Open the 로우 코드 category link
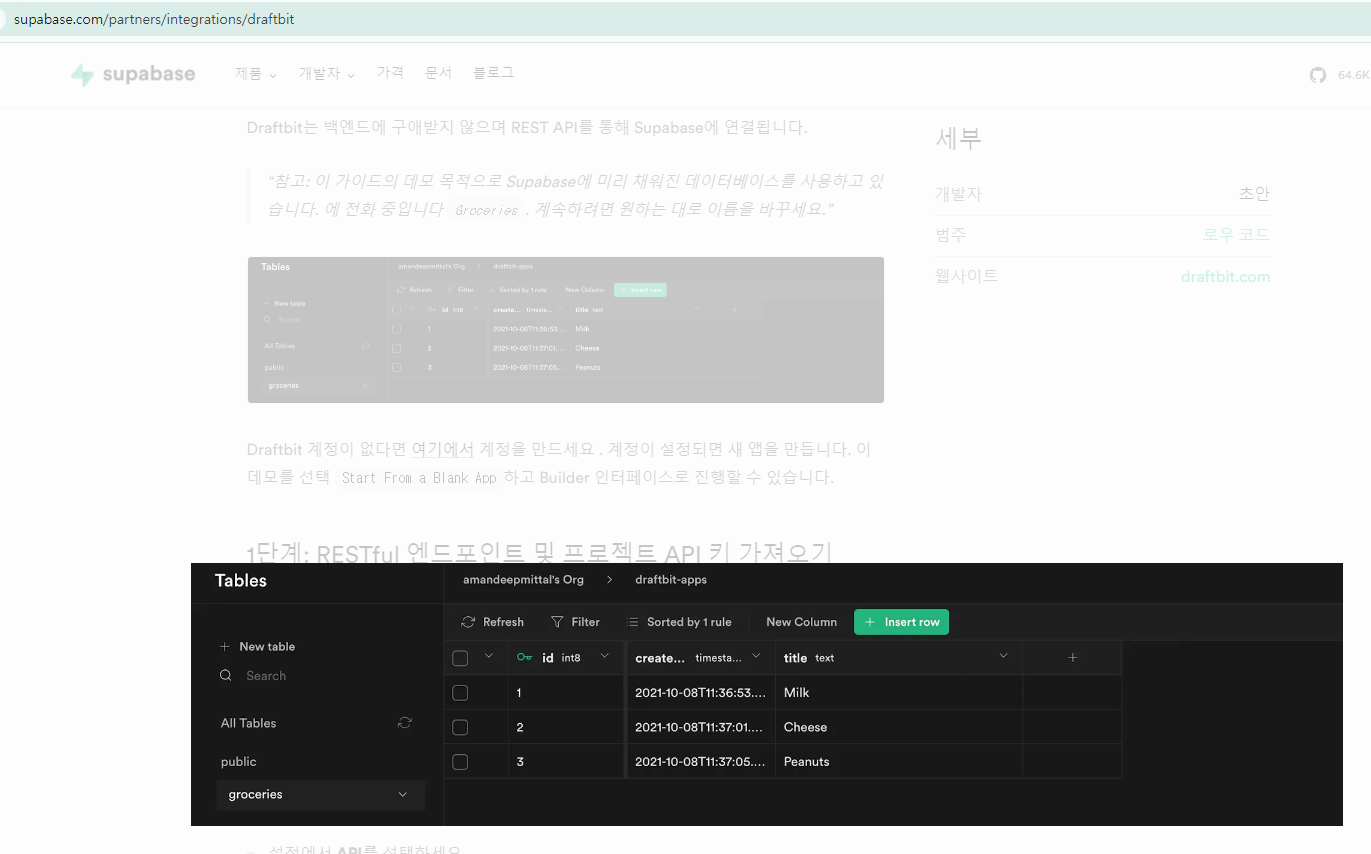Screen dimensions: 1371x854 click(1236, 235)
